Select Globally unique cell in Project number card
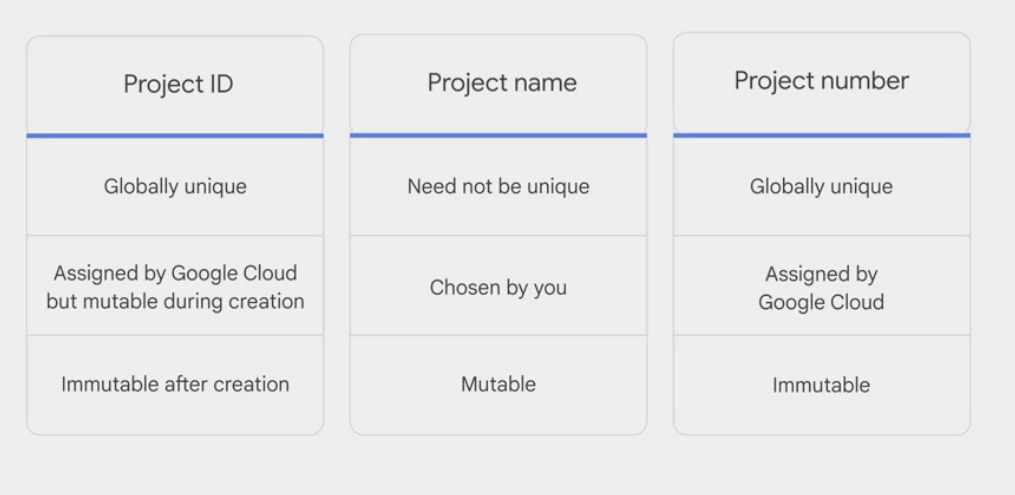The height and width of the screenshot is (495, 1015). 821,187
